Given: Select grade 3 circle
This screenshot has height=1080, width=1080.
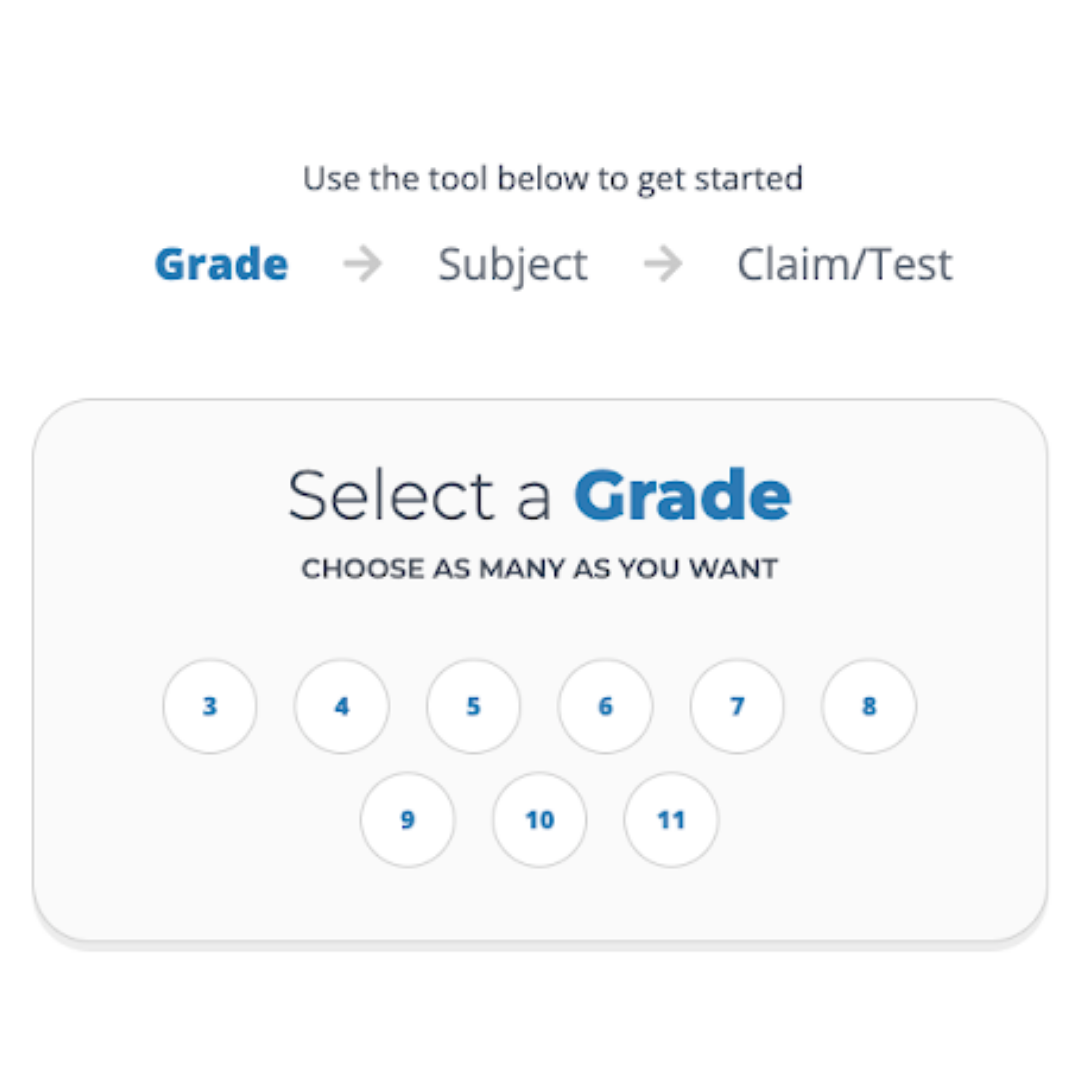Looking at the screenshot, I should [210, 707].
